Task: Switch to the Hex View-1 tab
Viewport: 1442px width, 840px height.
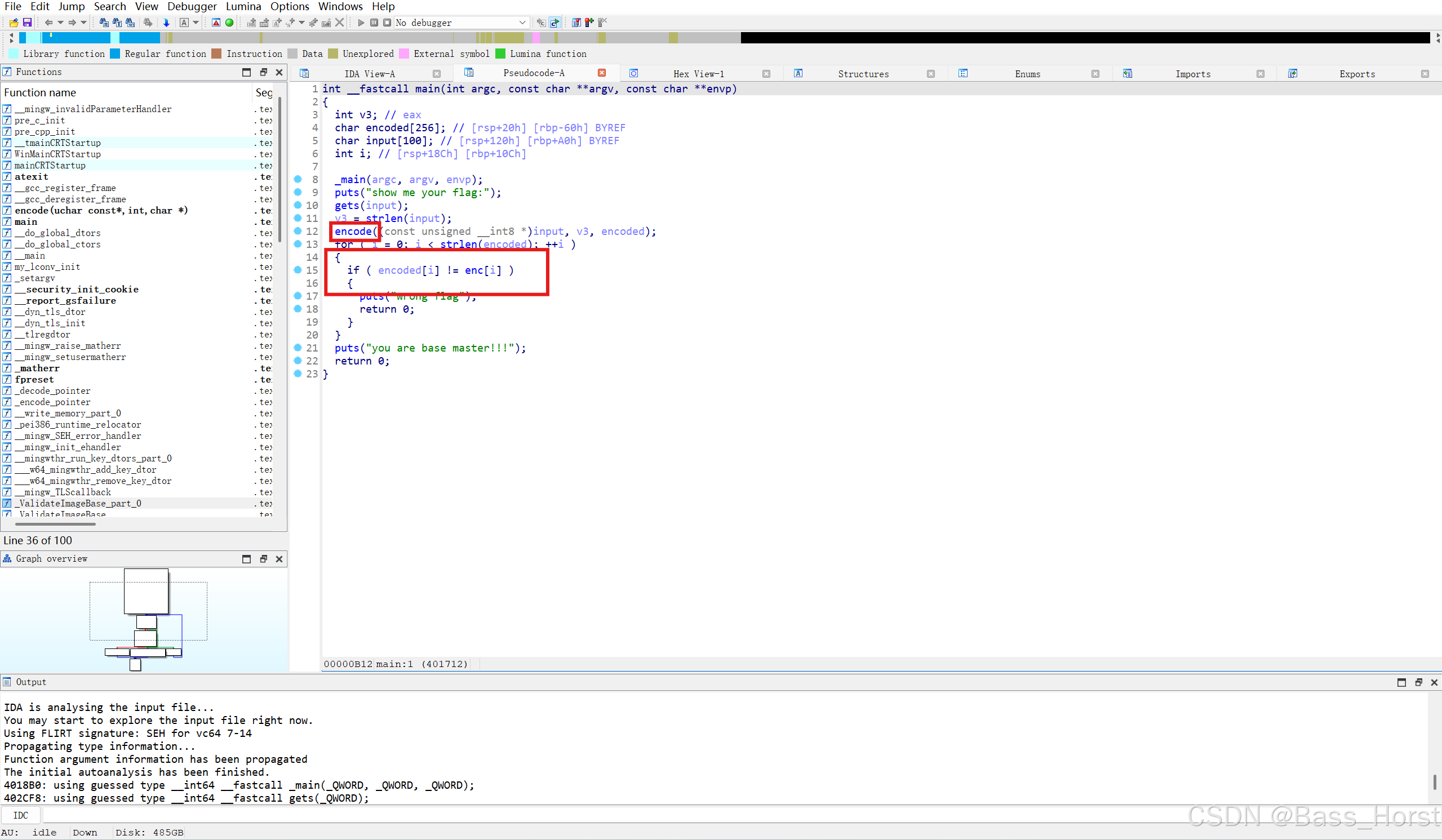Action: pyautogui.click(x=698, y=74)
